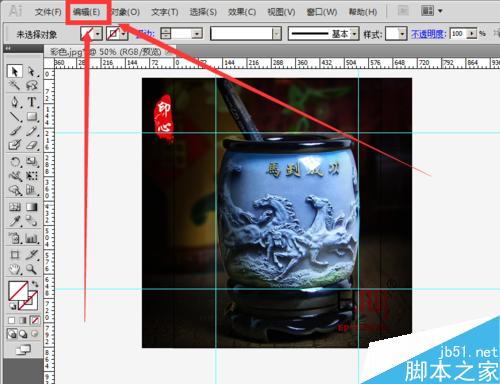500x384 pixels.
Task: Select the Line Segment tool
Action: (x=15, y=116)
